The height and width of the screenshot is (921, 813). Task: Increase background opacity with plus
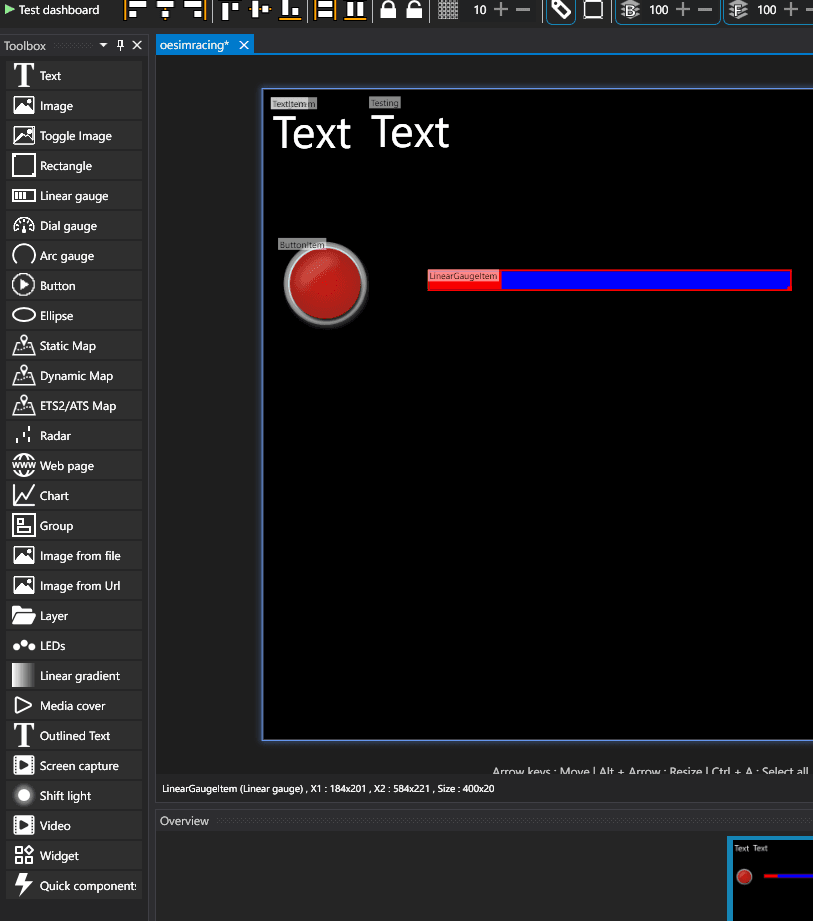point(683,9)
